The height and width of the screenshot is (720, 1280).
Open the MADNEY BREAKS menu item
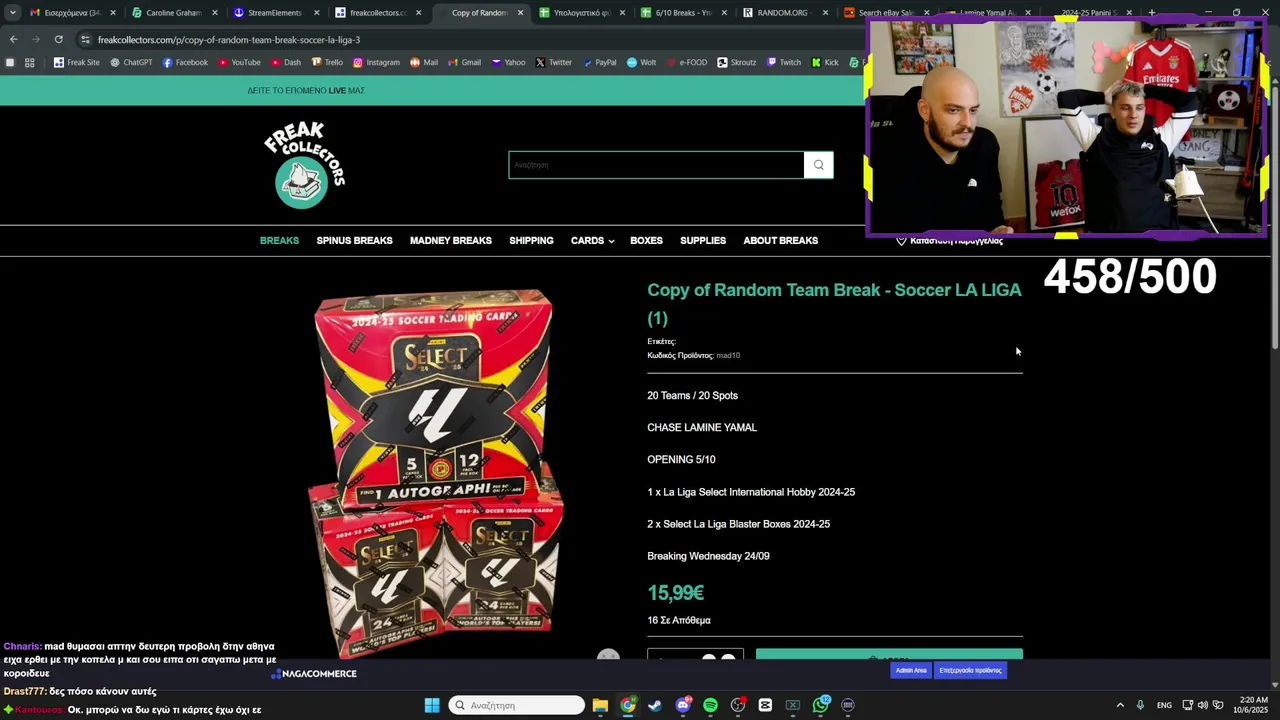click(450, 241)
